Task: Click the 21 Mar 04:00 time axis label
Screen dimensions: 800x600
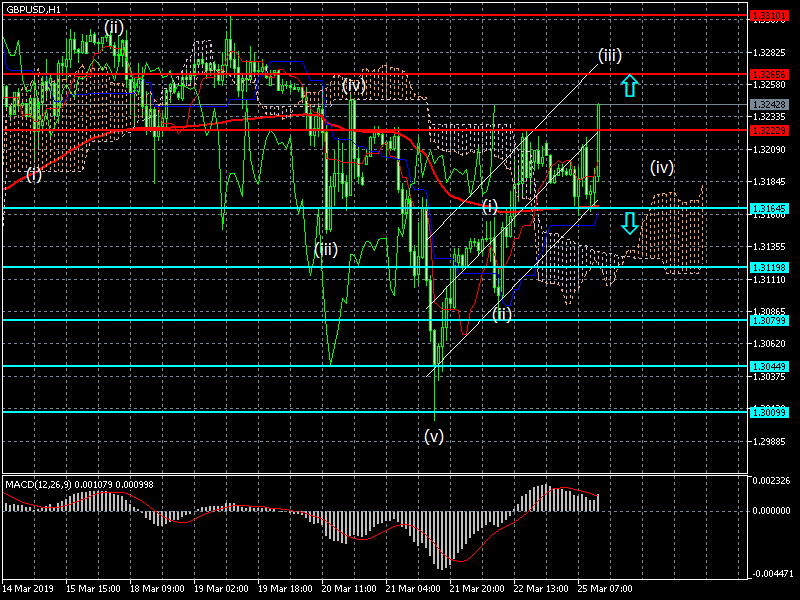Action: pyautogui.click(x=412, y=589)
